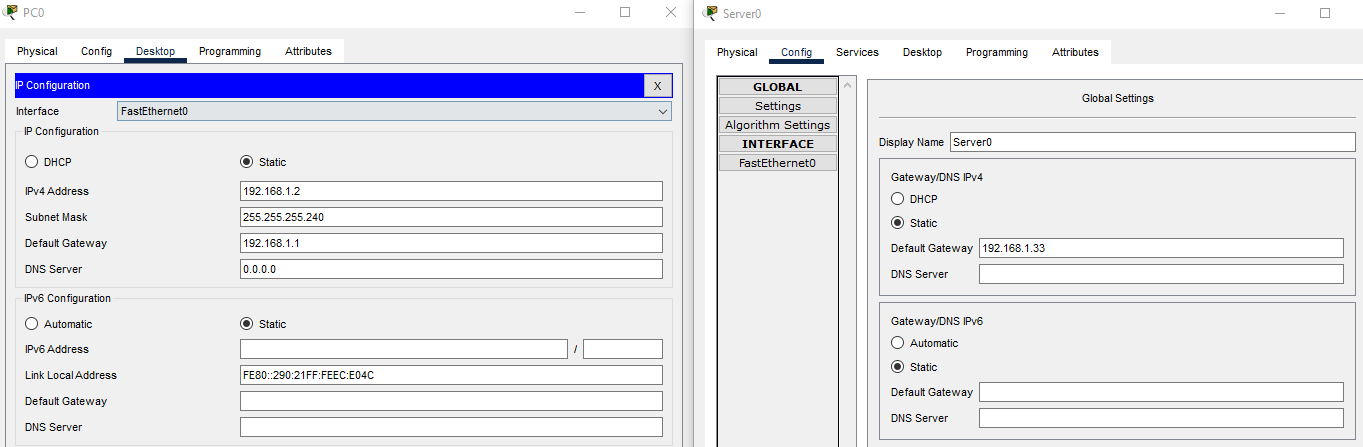Image resolution: width=1363 pixels, height=447 pixels.
Task: Click the Subnet Mask field in PC0
Action: pyautogui.click(x=451, y=217)
